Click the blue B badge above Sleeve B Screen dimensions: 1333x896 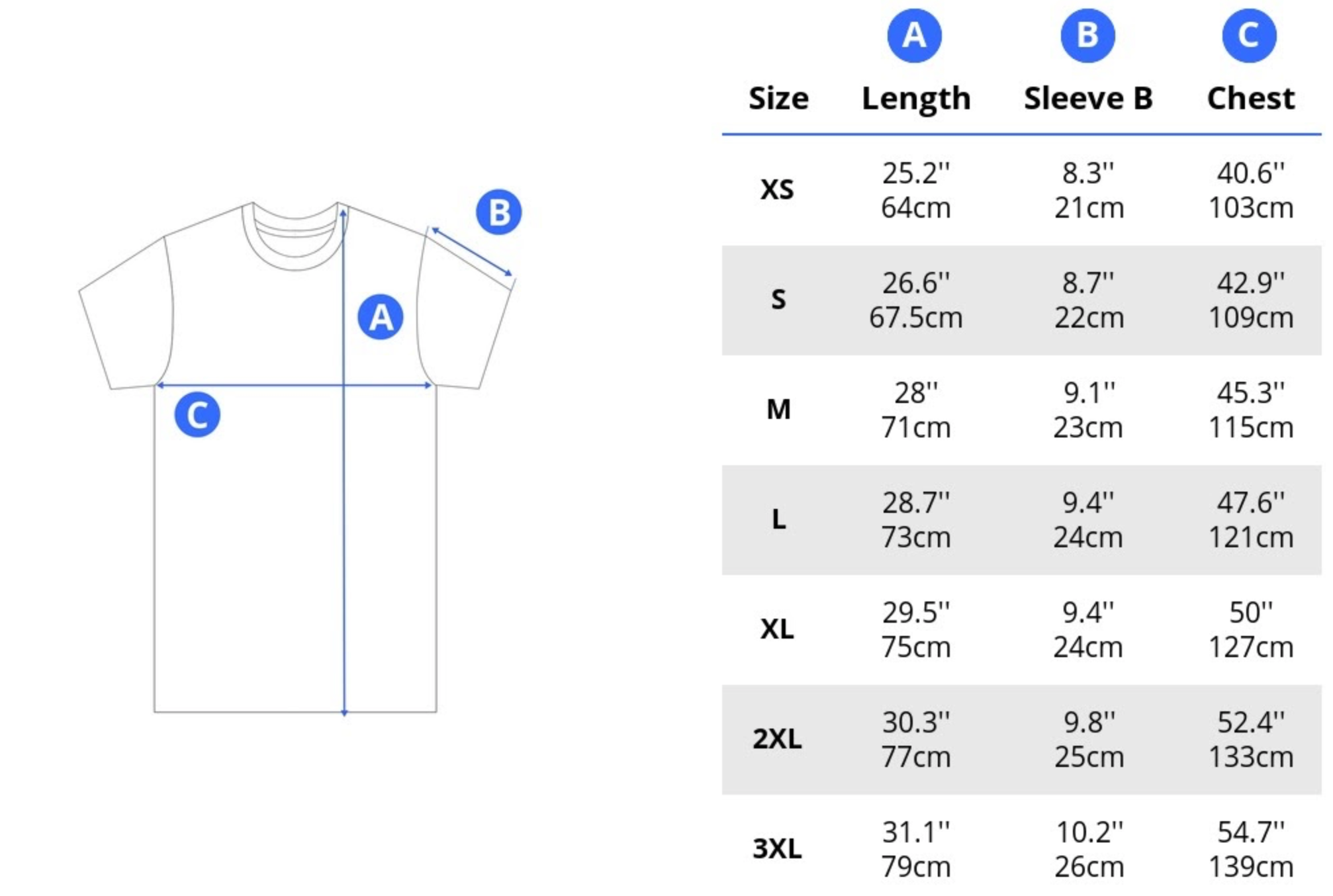click(x=1087, y=35)
